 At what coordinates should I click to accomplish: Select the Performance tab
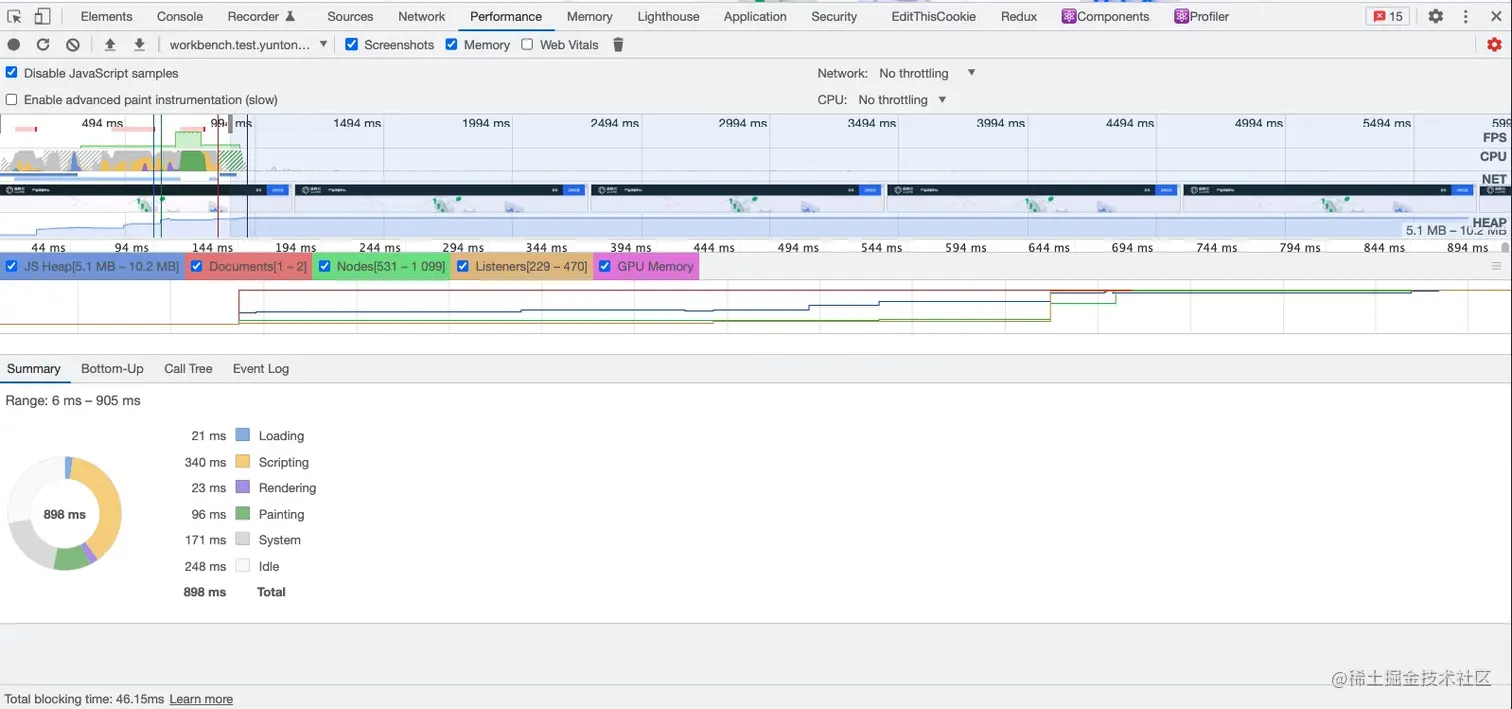click(506, 16)
